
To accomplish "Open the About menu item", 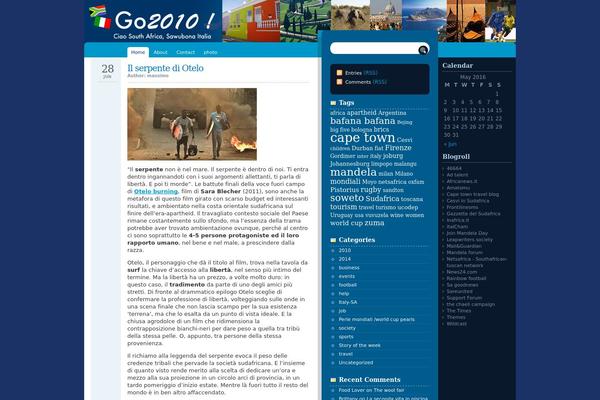I will [x=160, y=52].
